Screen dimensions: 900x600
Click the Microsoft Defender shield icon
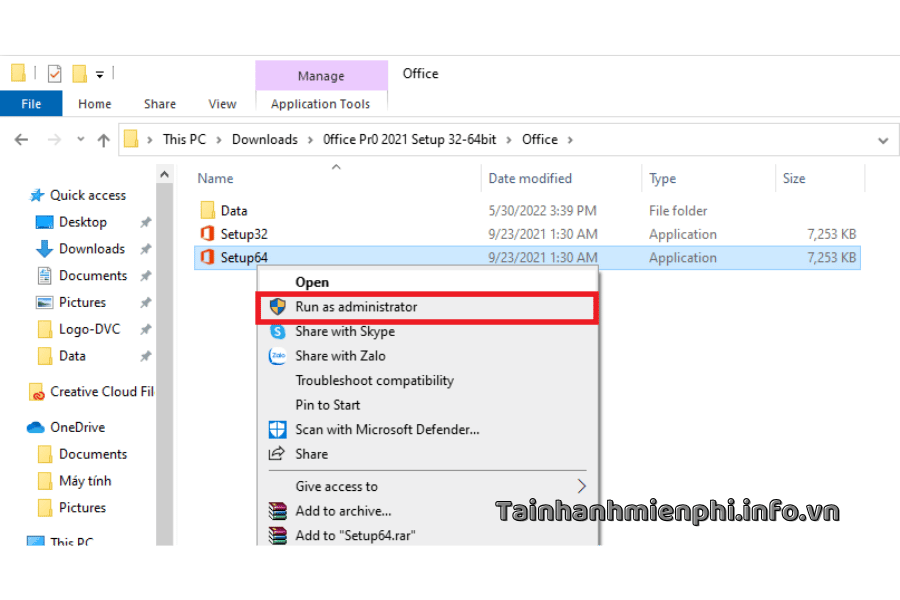(x=278, y=430)
